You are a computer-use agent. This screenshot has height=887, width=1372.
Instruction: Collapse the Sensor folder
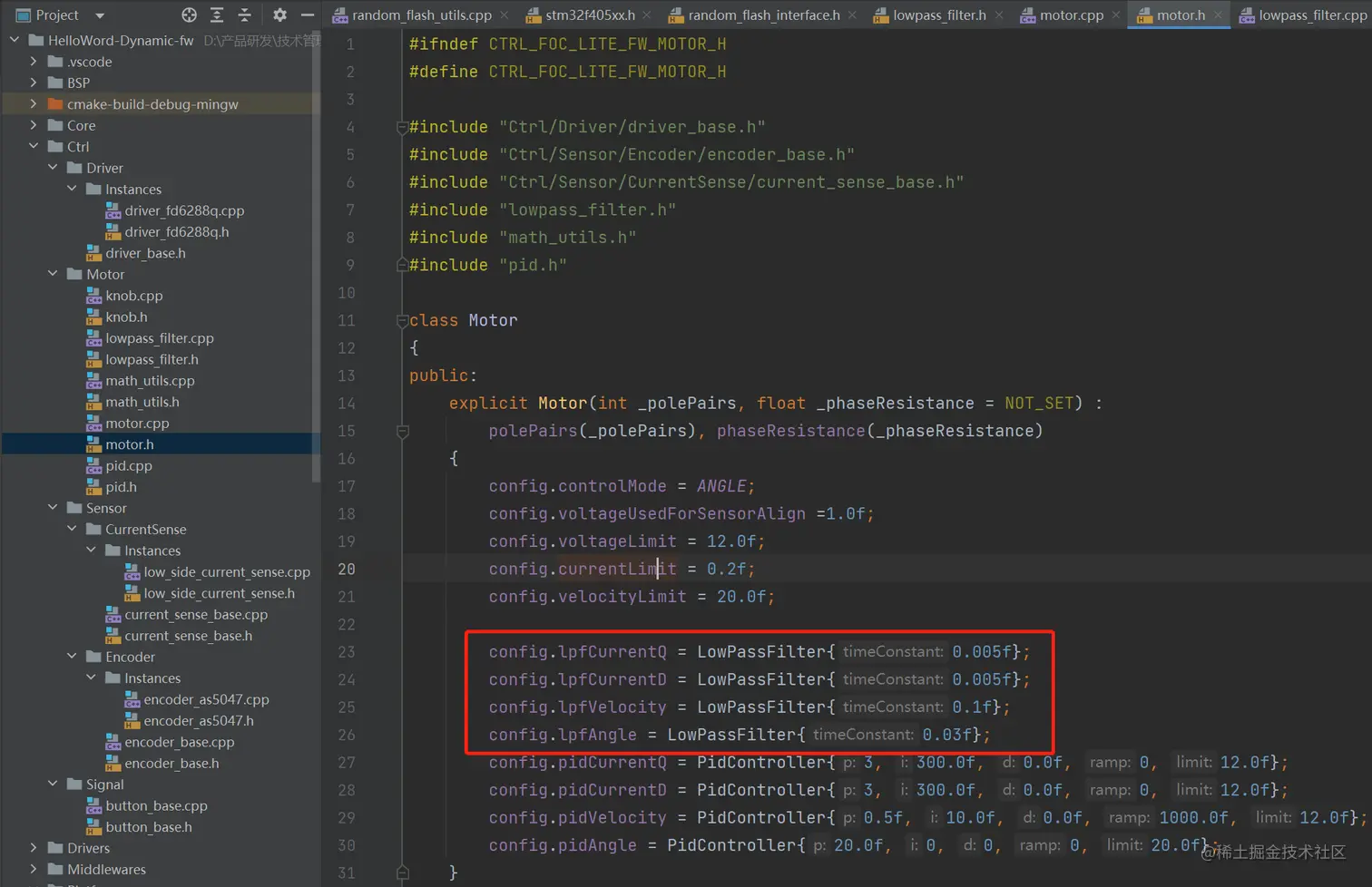pos(53,508)
